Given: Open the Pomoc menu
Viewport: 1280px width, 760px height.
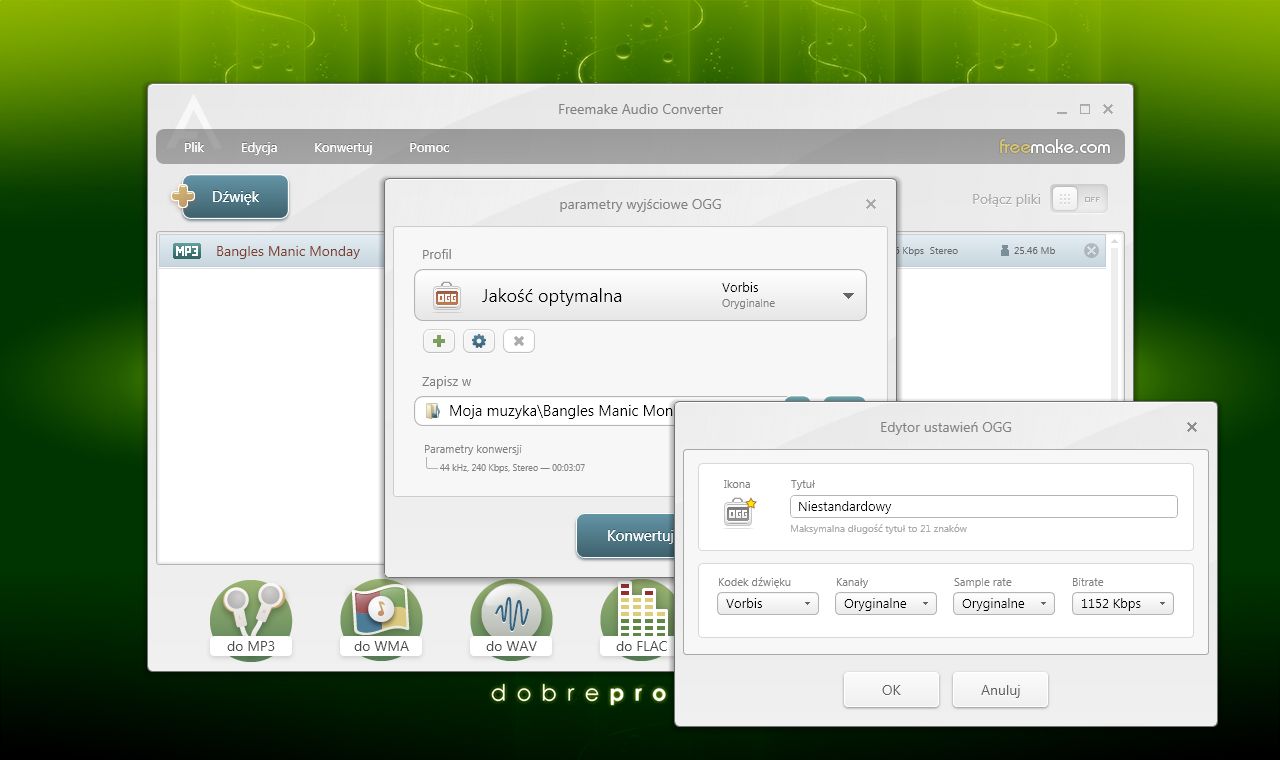Looking at the screenshot, I should (x=429, y=147).
